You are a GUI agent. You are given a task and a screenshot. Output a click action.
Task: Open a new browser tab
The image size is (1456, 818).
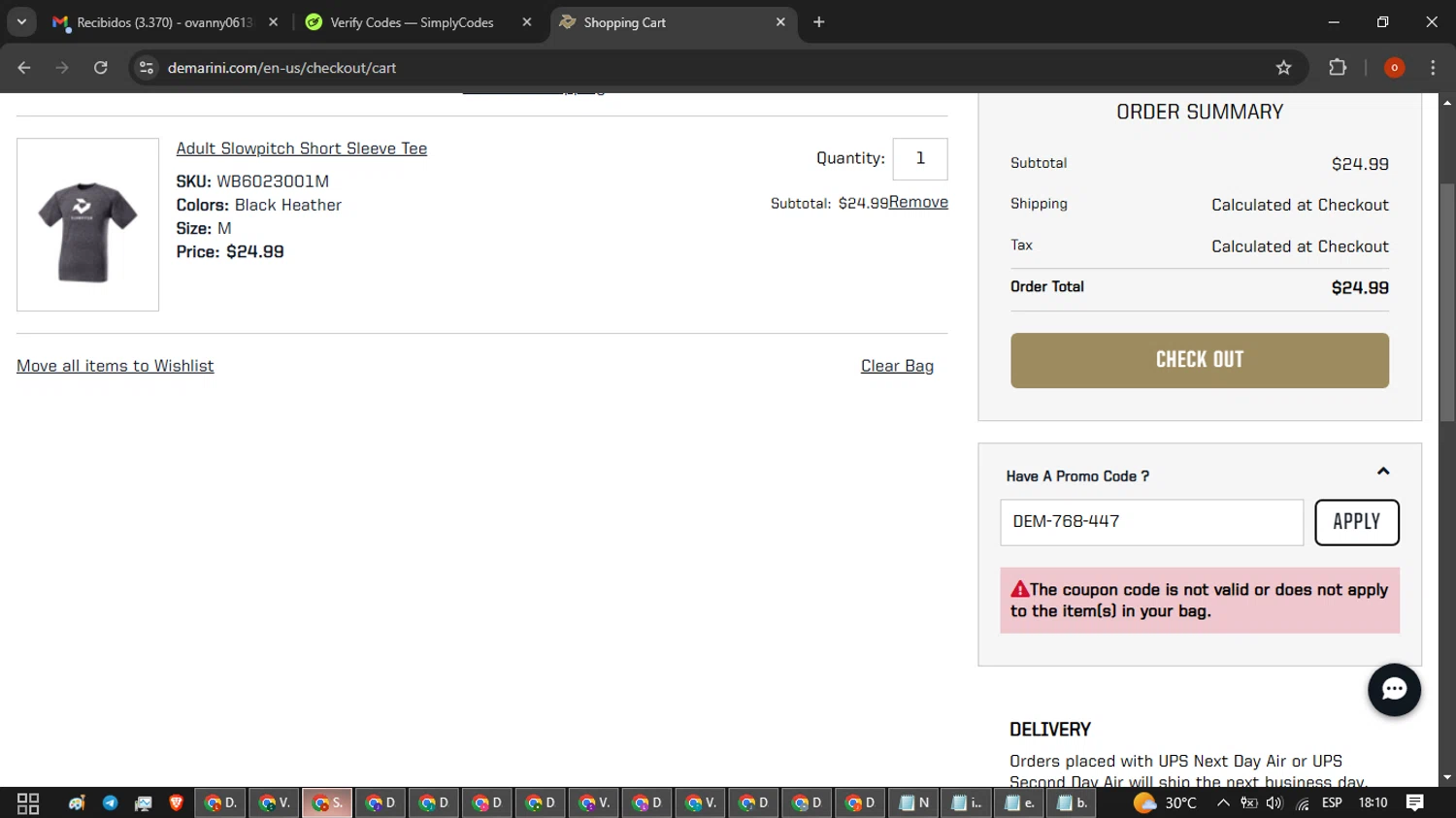pyautogui.click(x=819, y=22)
